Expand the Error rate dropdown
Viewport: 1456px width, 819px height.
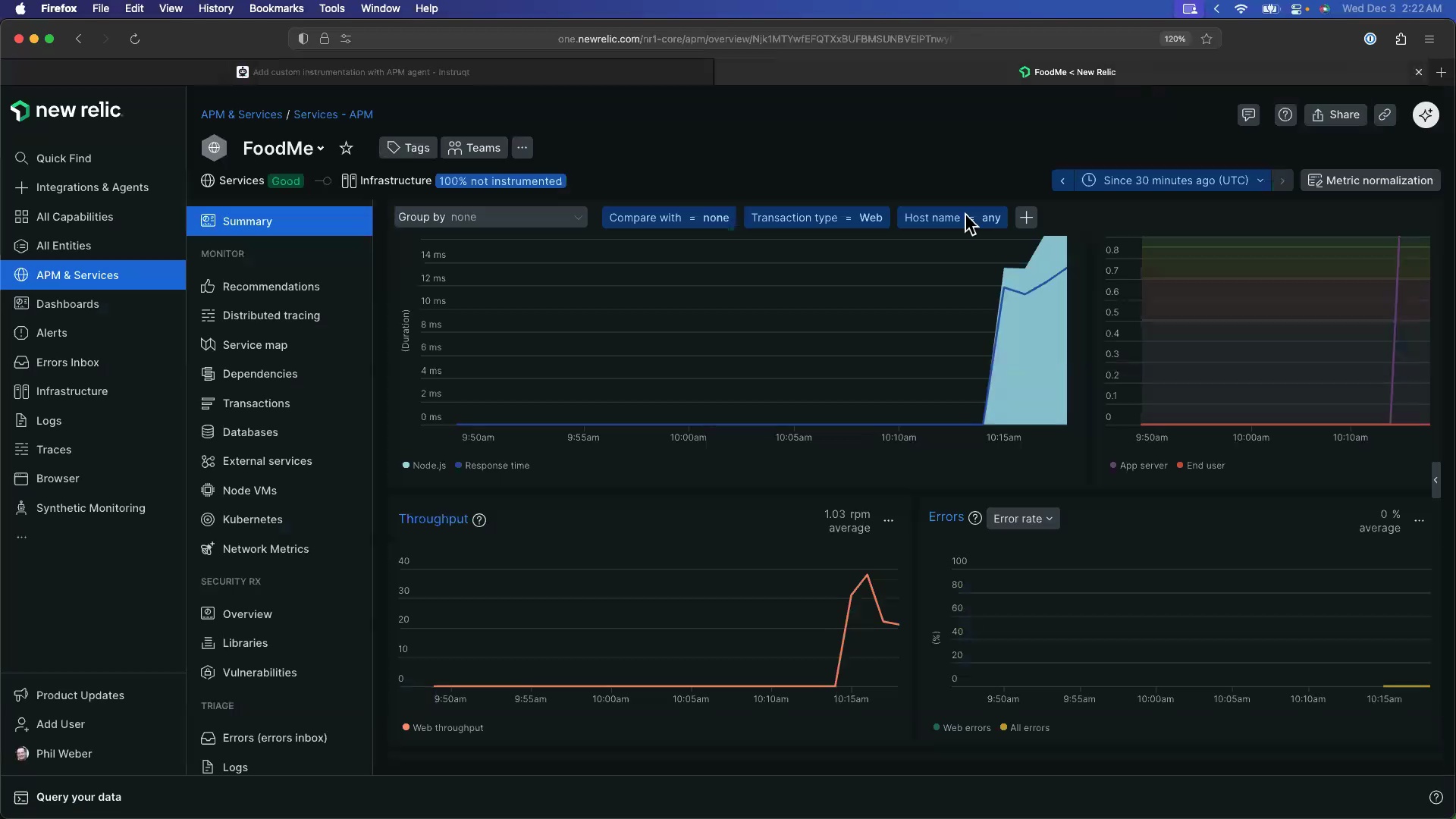(1022, 519)
